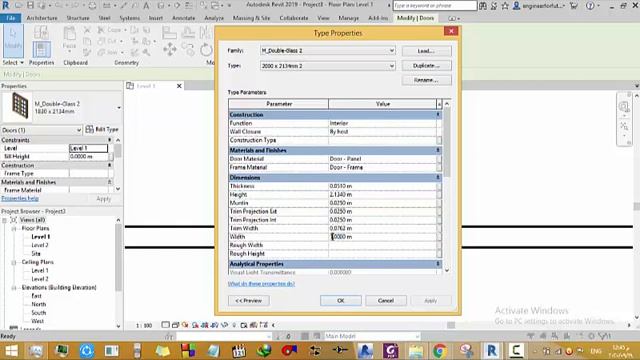Collapse the Construction group in Type Parameters

(438, 115)
